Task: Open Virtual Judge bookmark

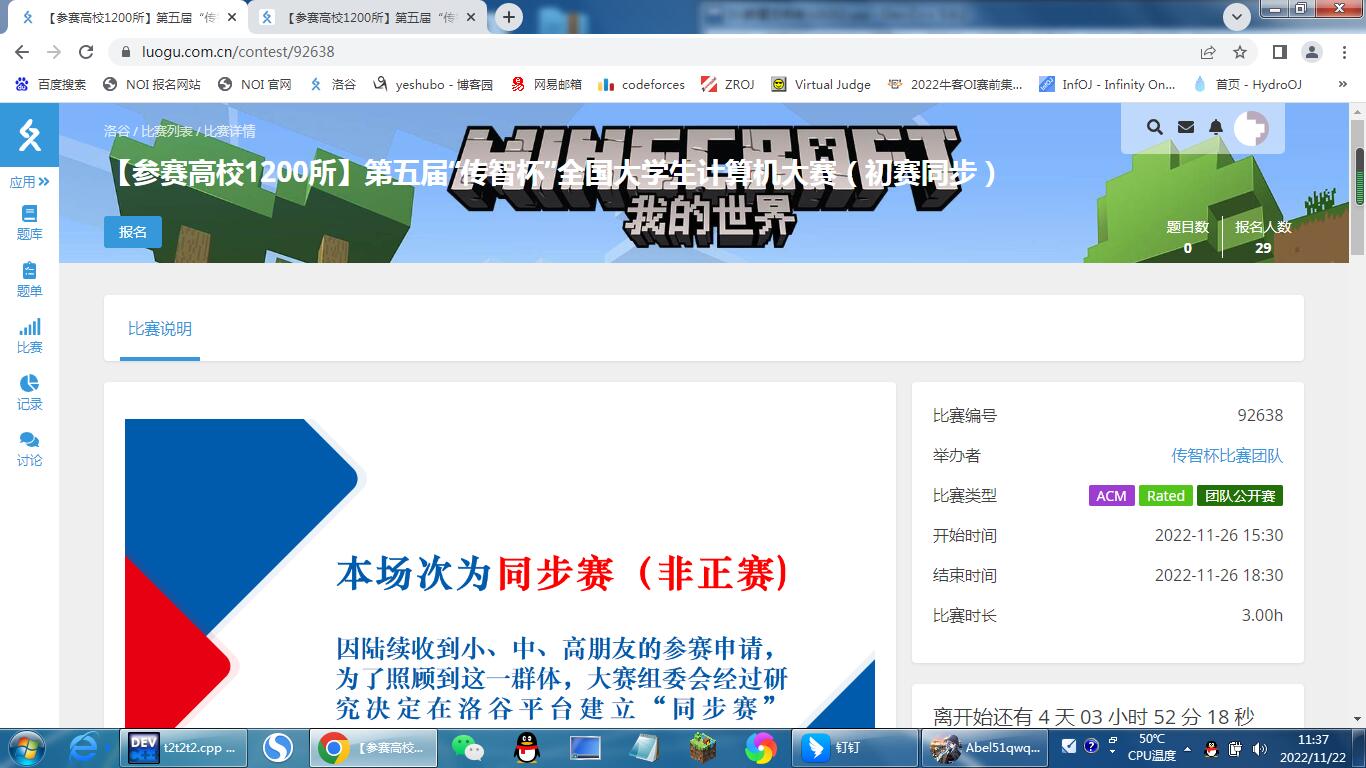Action: 821,85
